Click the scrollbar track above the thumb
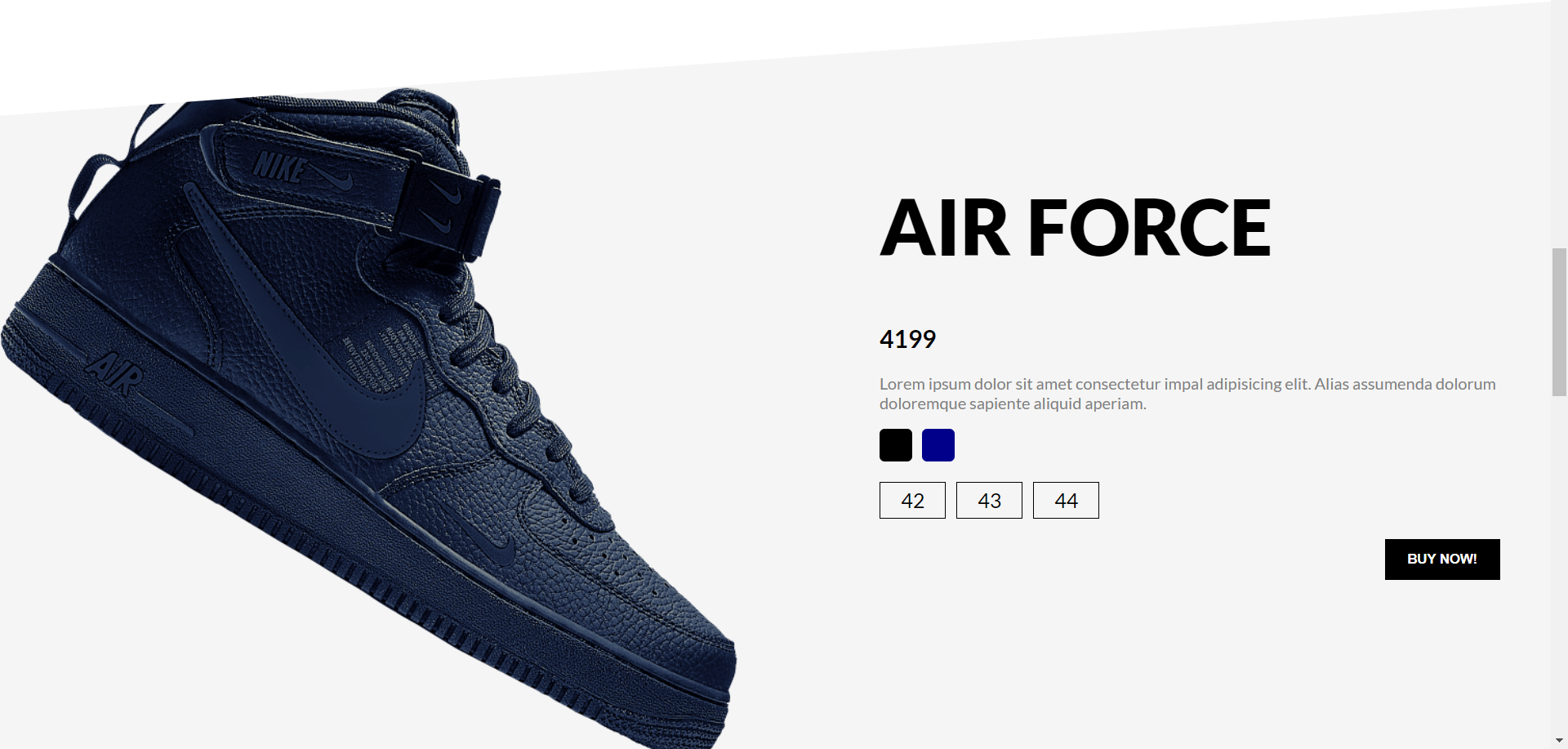The image size is (1568, 749). [x=1559, y=123]
